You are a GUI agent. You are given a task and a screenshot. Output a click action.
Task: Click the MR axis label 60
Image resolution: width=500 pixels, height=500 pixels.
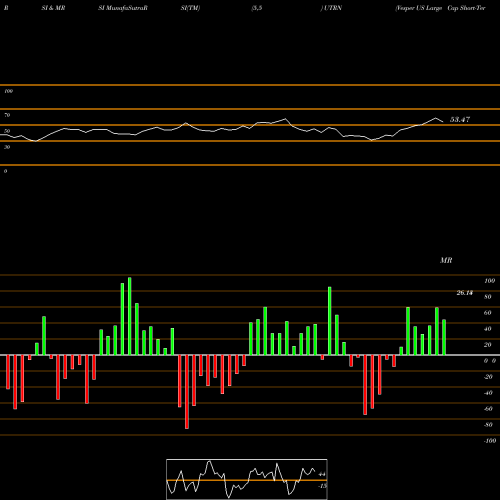pos(488,313)
